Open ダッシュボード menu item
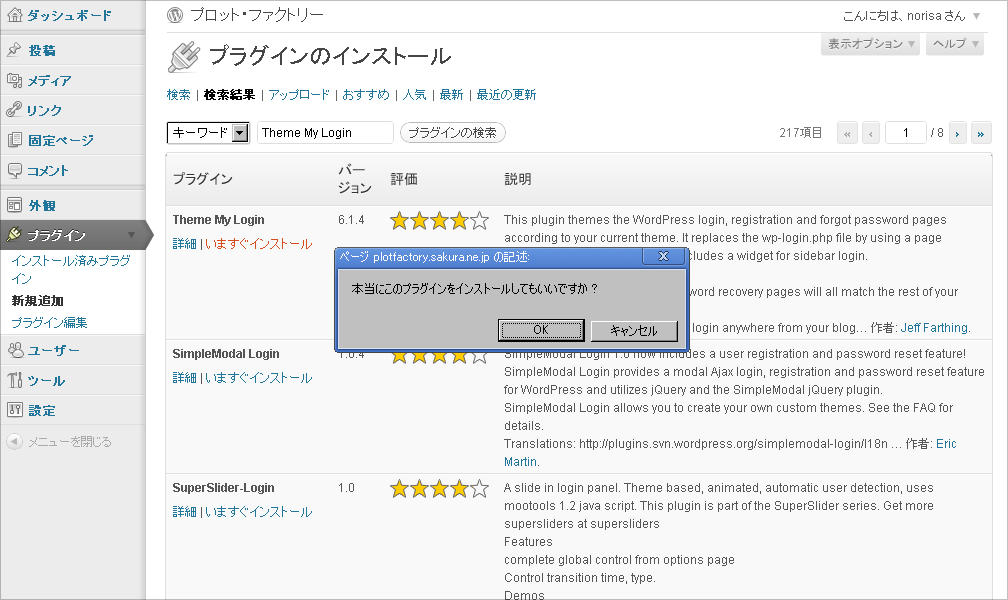Viewport: 1008px width, 600px height. (x=69, y=15)
